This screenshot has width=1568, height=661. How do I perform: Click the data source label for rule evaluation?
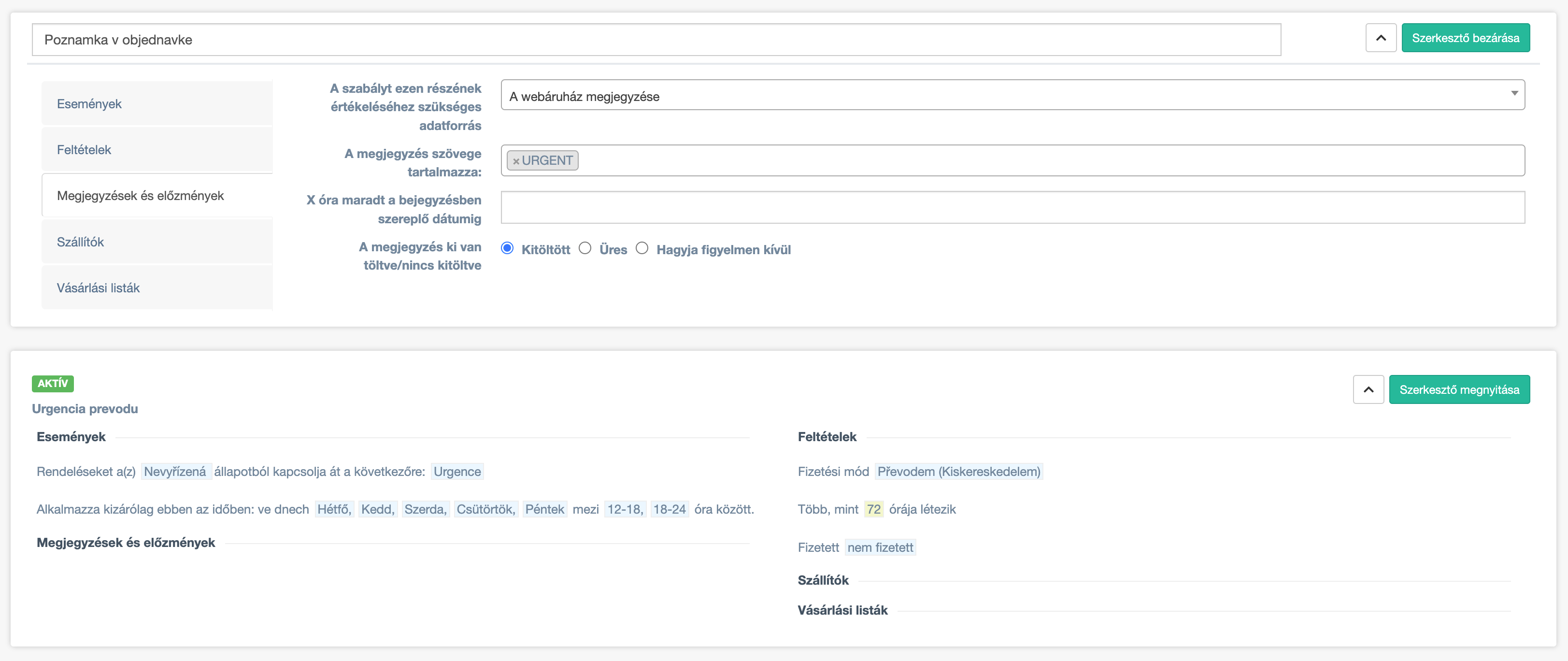coord(405,107)
